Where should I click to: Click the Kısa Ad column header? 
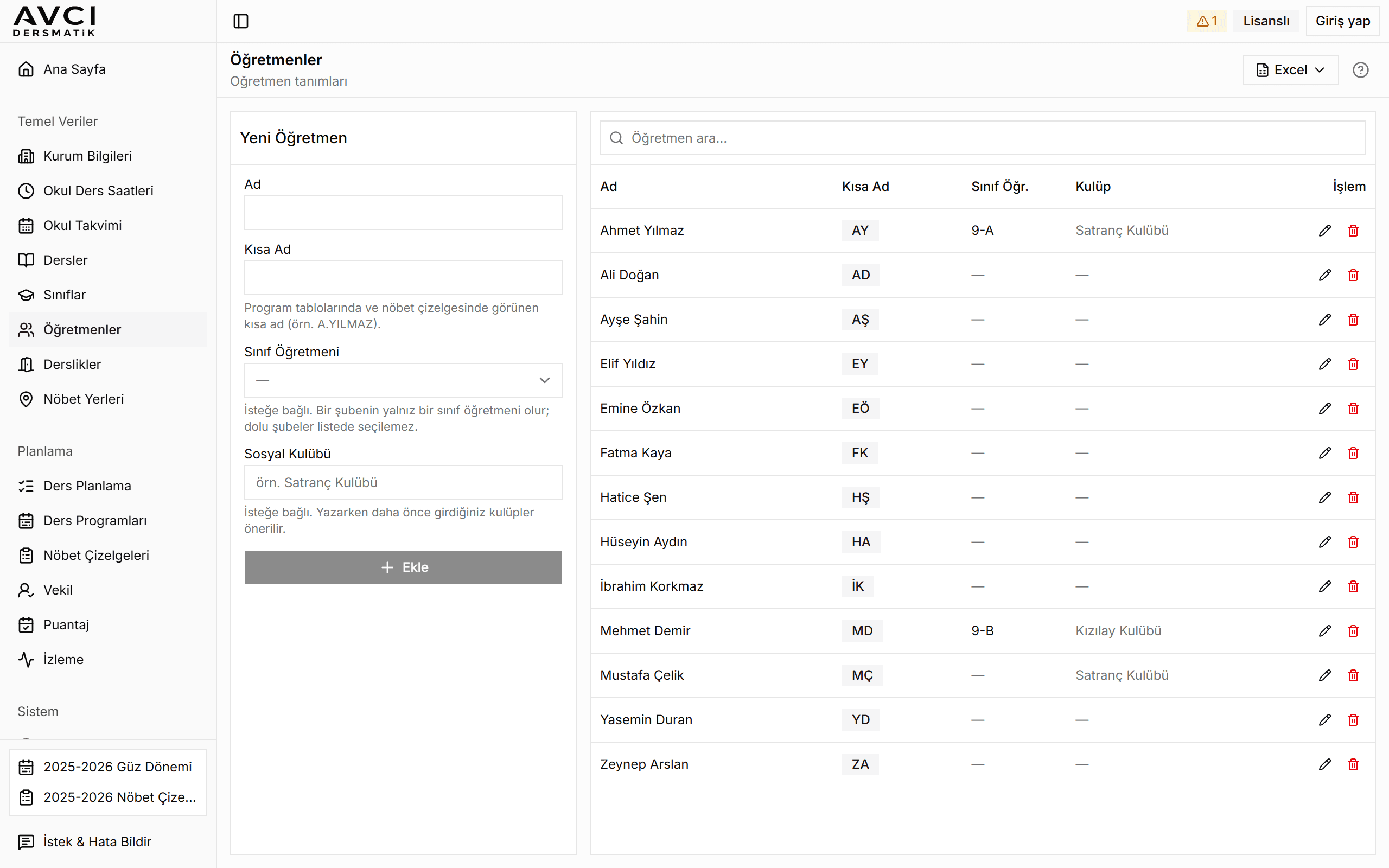click(x=865, y=187)
